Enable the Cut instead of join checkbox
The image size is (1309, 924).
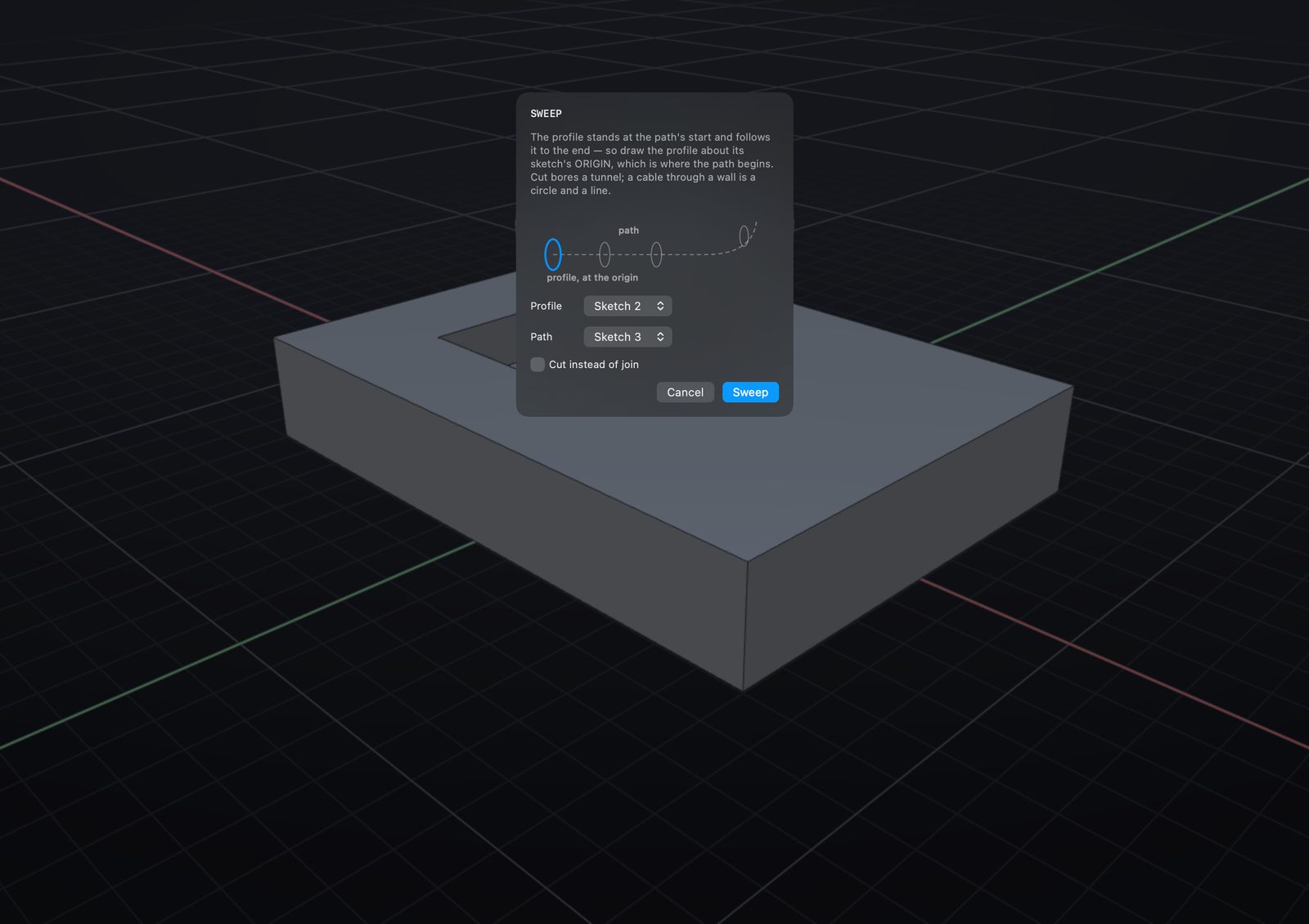pos(538,365)
